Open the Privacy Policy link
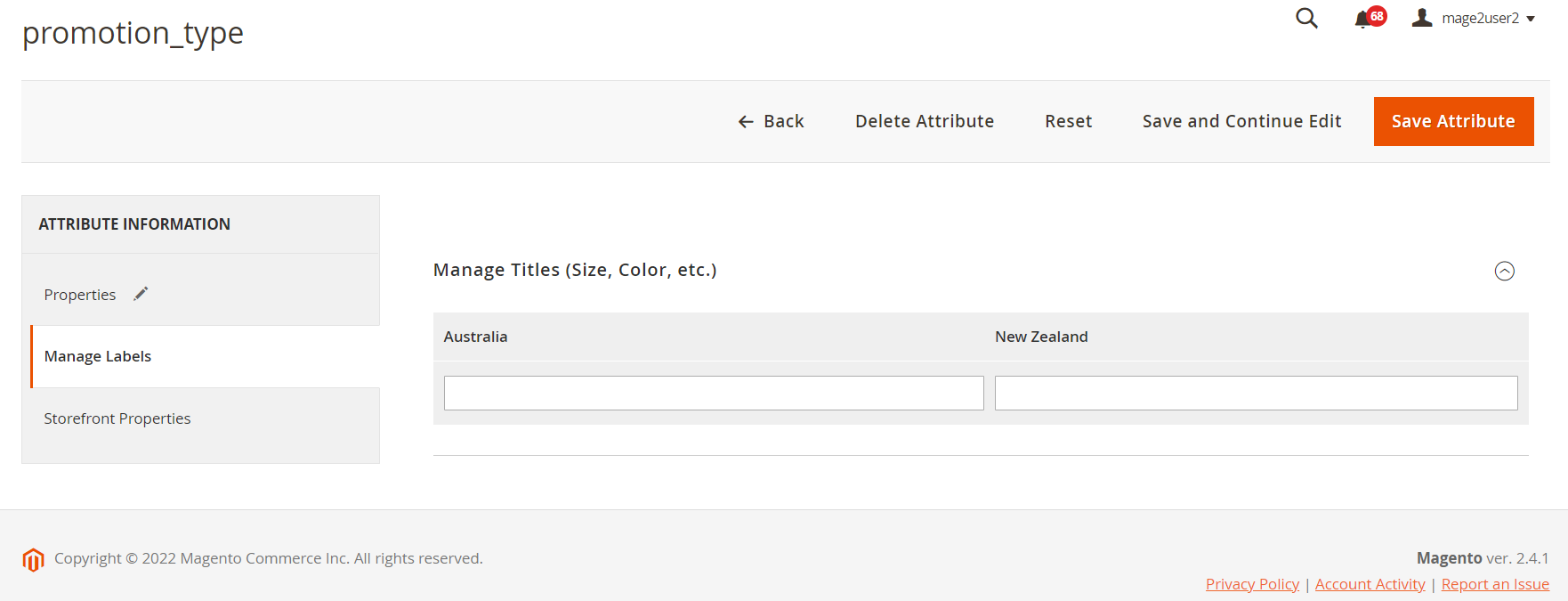1568x601 pixels. pos(1252,583)
